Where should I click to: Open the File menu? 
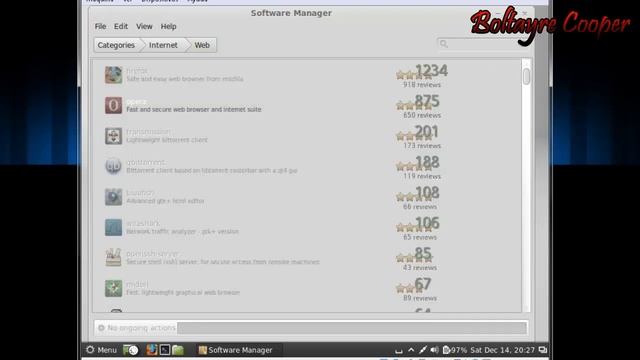coord(100,27)
